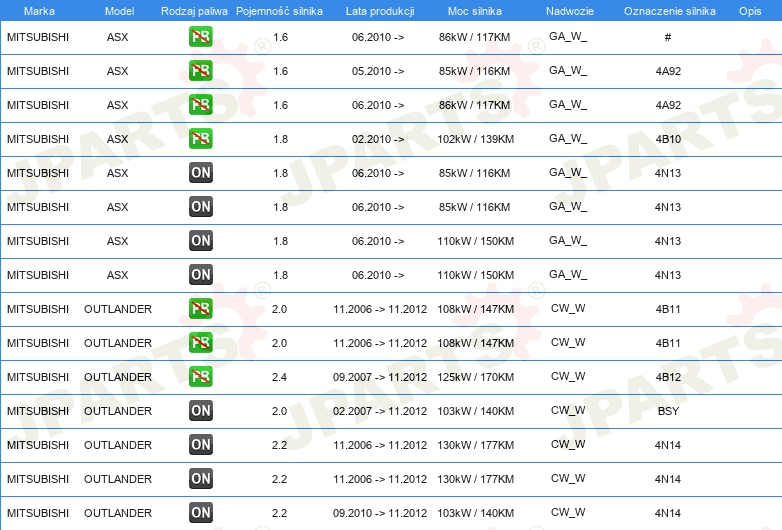Select the 125kW / 170KM power cell

tap(475, 377)
